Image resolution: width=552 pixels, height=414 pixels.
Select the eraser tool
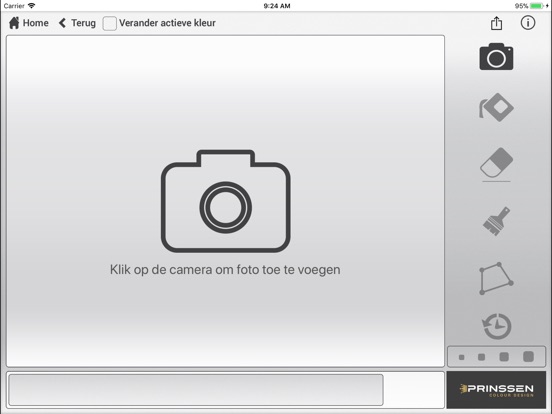[496, 163]
